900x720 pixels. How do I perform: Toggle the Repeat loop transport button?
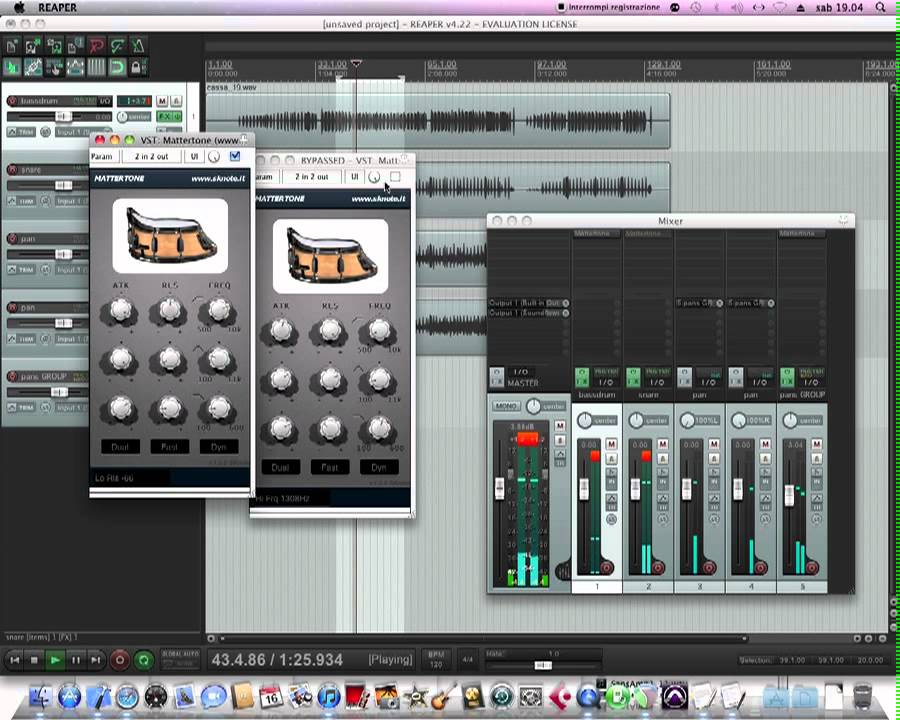tap(144, 660)
